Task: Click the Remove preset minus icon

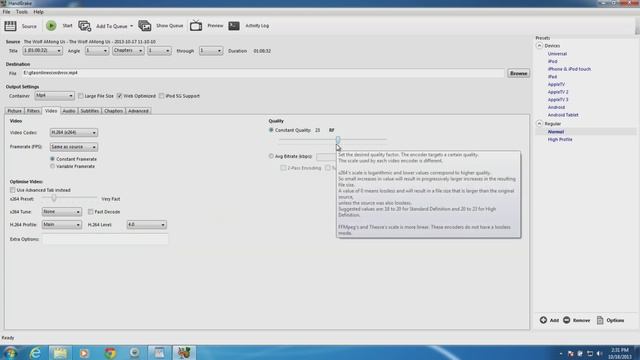Action: 567,320
